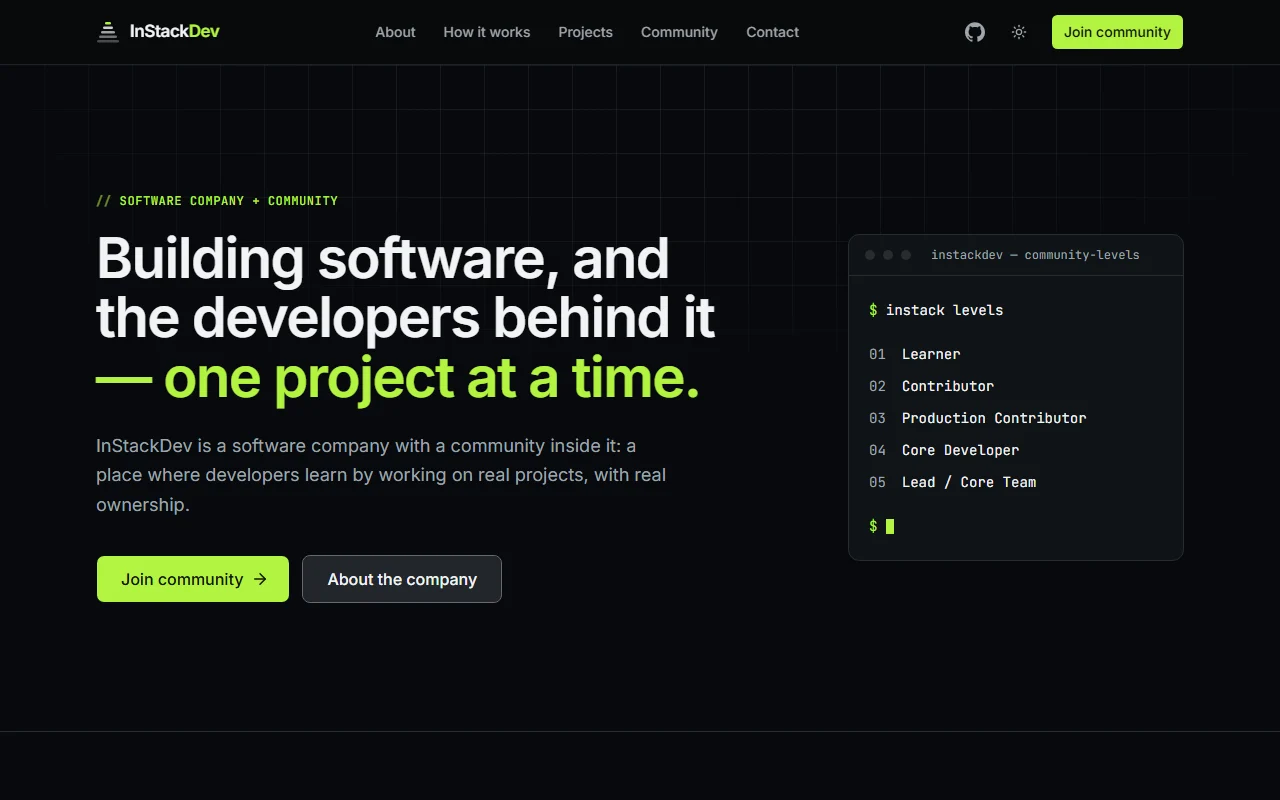
Task: Open the Contact nav link
Action: click(772, 32)
